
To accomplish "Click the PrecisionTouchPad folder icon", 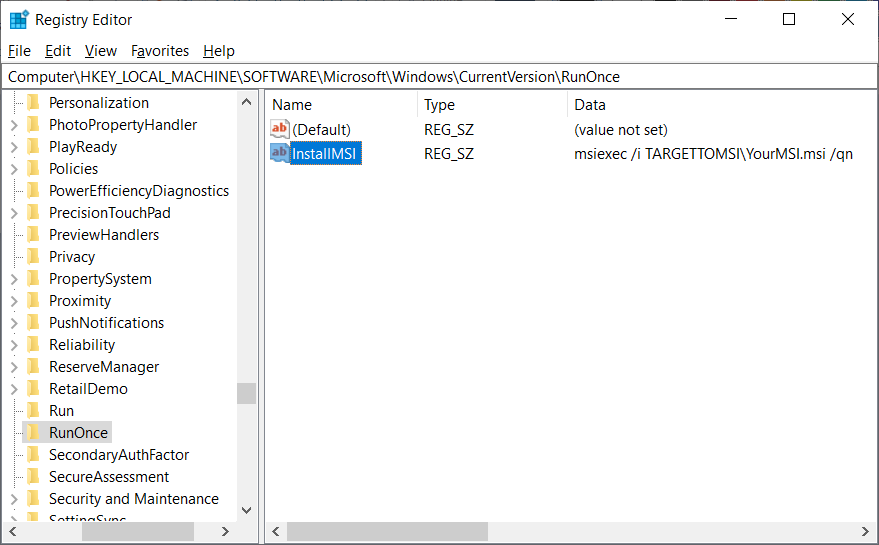I will tap(34, 213).
